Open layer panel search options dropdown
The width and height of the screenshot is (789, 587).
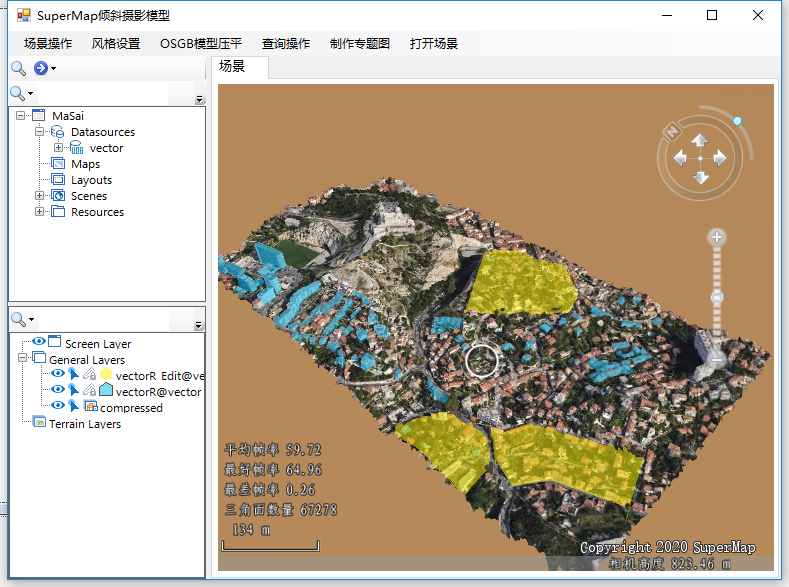(31, 319)
